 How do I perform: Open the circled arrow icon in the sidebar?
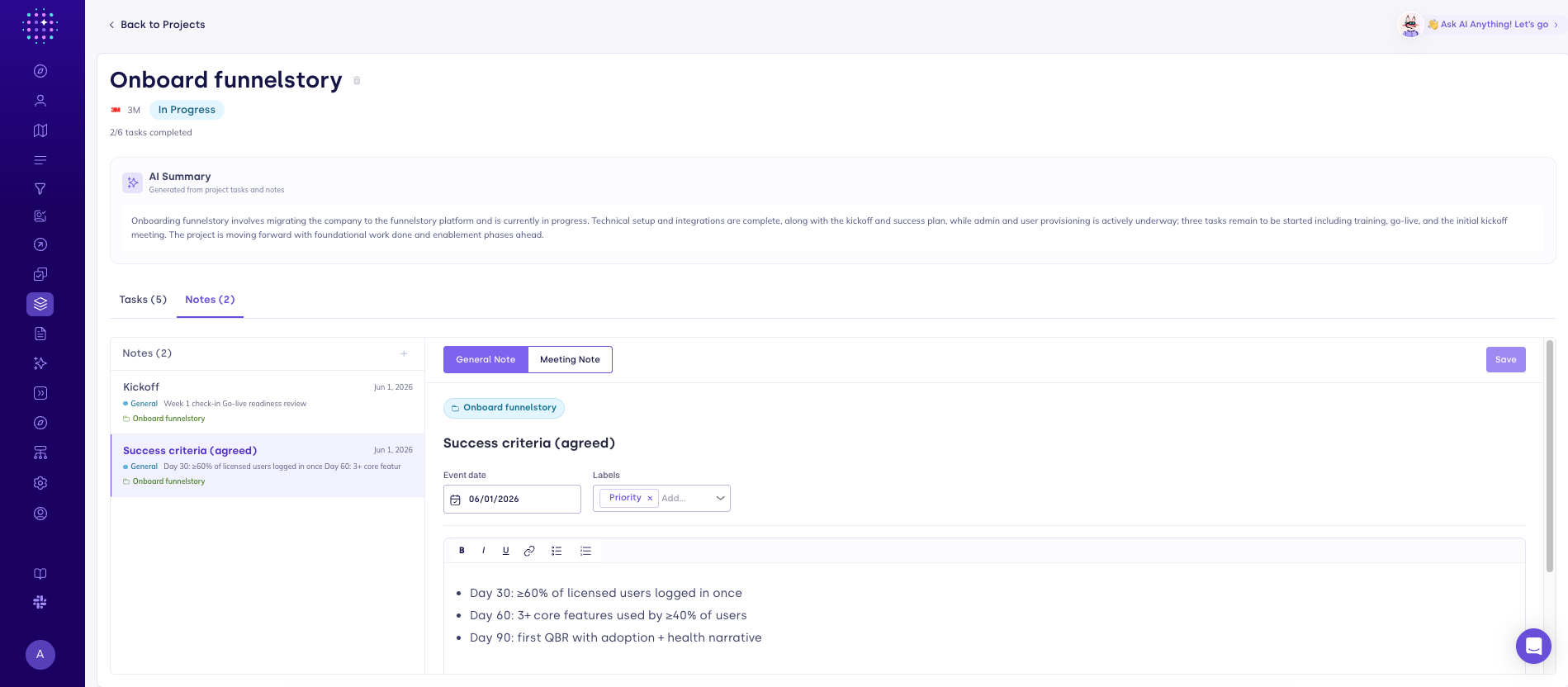click(x=40, y=244)
